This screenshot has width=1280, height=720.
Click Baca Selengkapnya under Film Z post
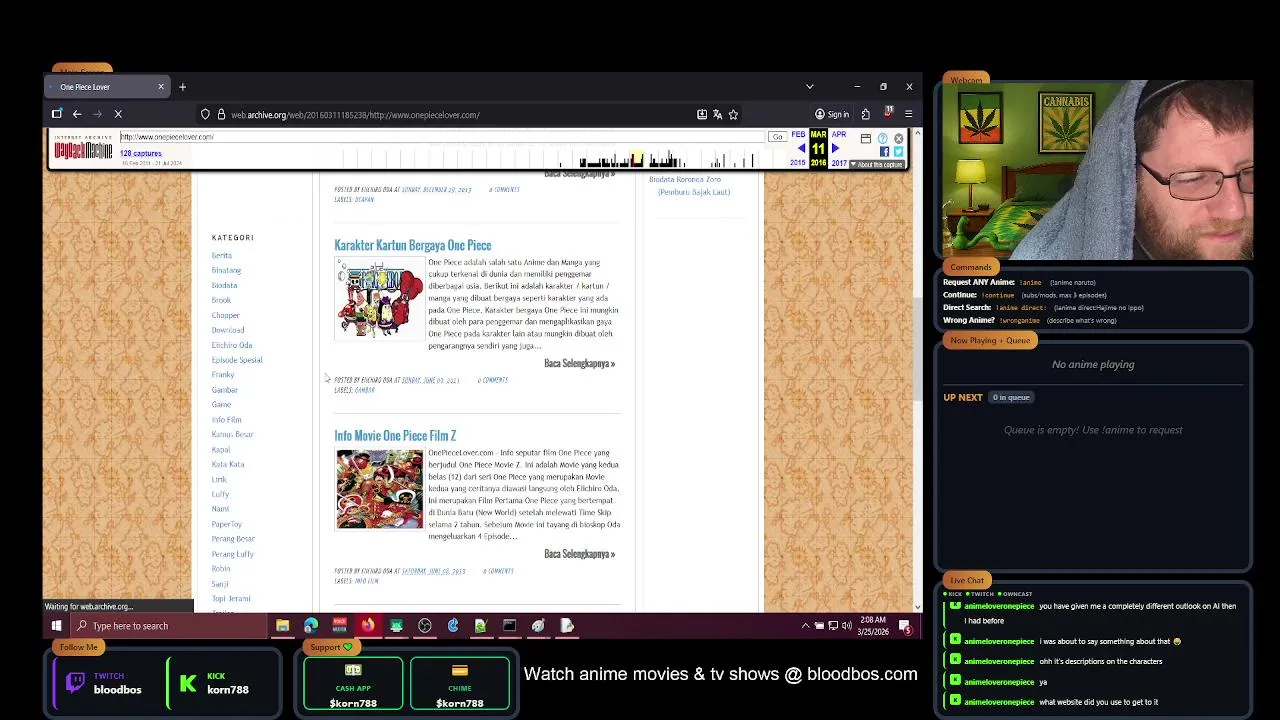(x=580, y=554)
